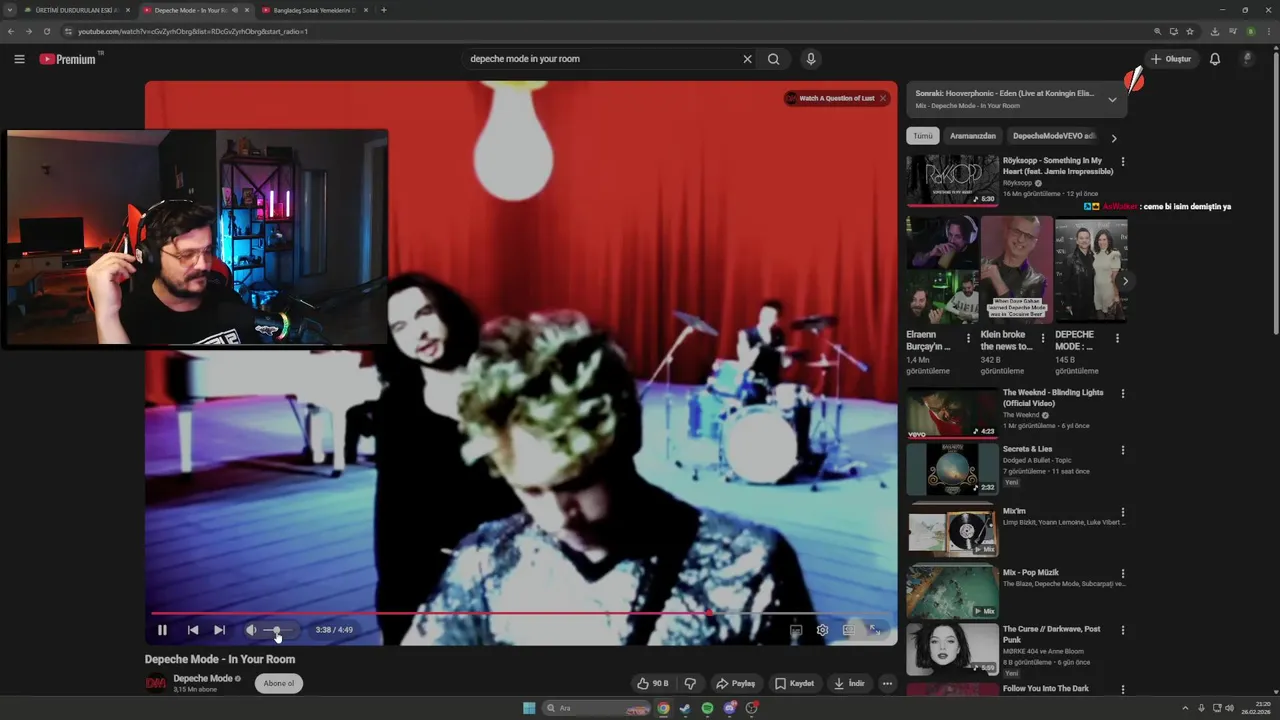The height and width of the screenshot is (720, 1280).
Task: Open options for Mix'im playlist
Action: pos(1123,512)
